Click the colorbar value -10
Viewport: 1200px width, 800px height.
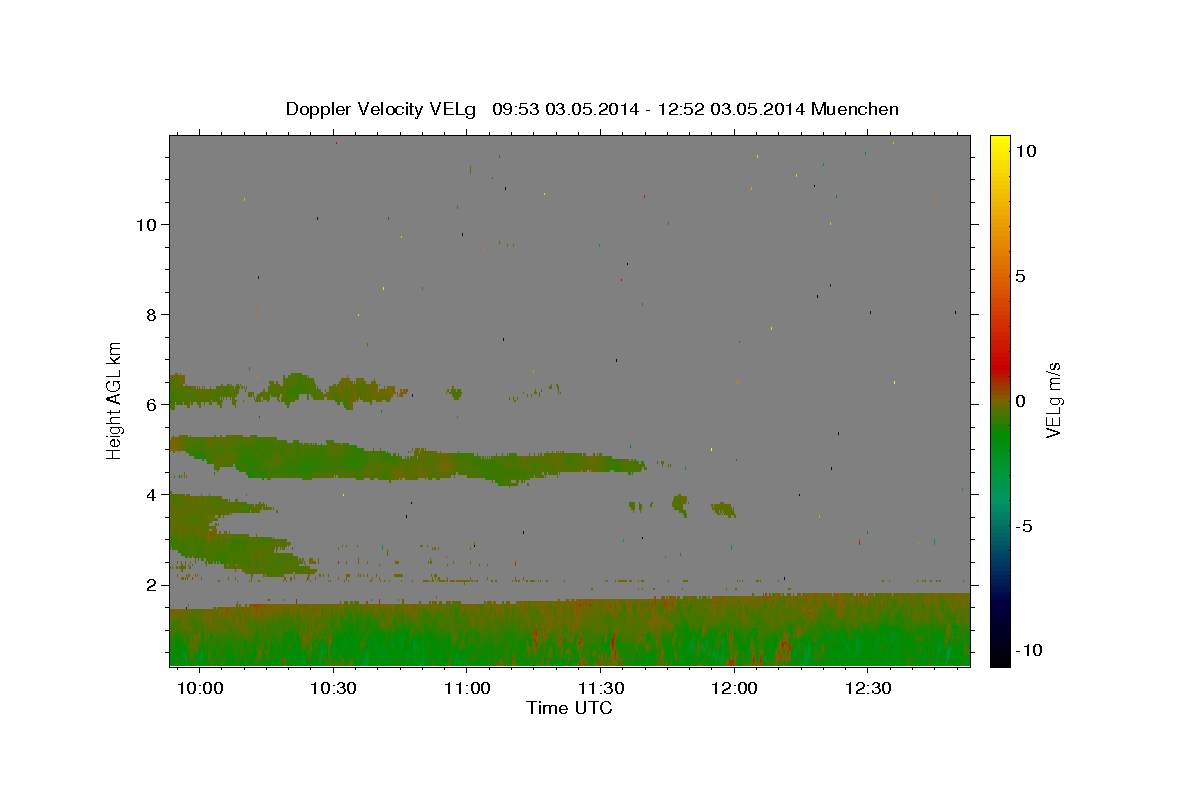(x=1028, y=651)
